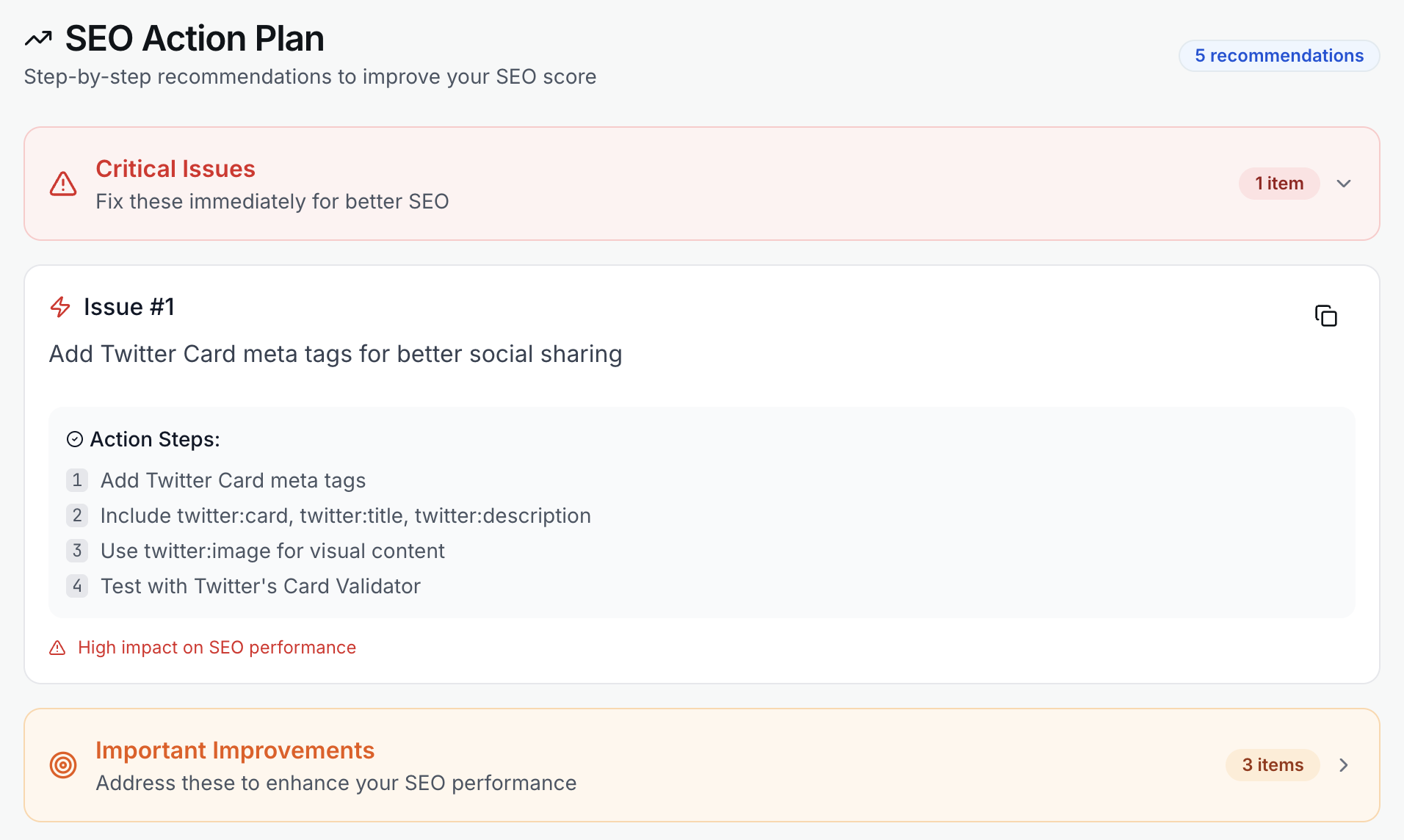
Task: Click the High impact on SEO performance text
Action: (217, 648)
